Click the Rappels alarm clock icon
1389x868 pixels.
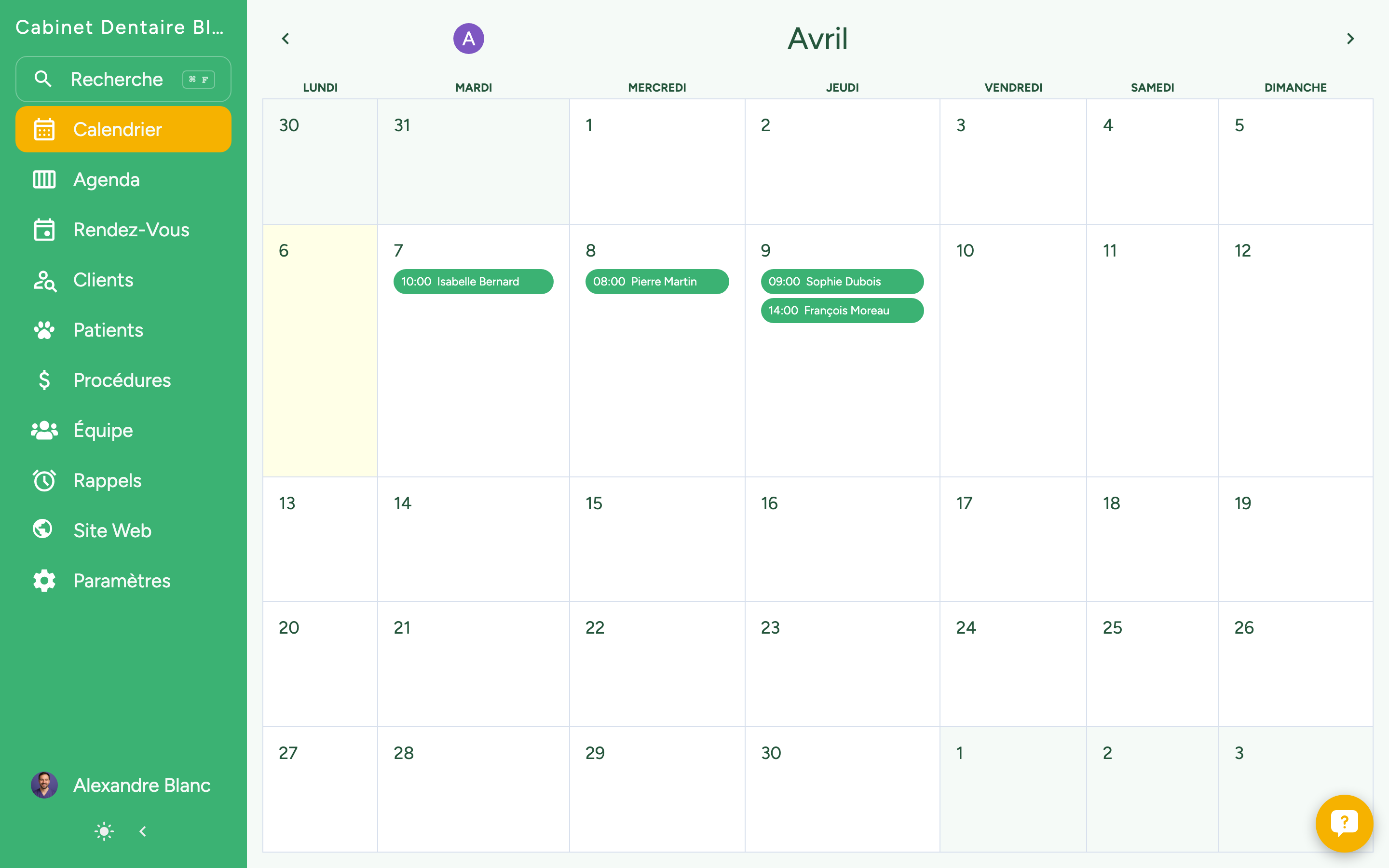pyautogui.click(x=44, y=480)
